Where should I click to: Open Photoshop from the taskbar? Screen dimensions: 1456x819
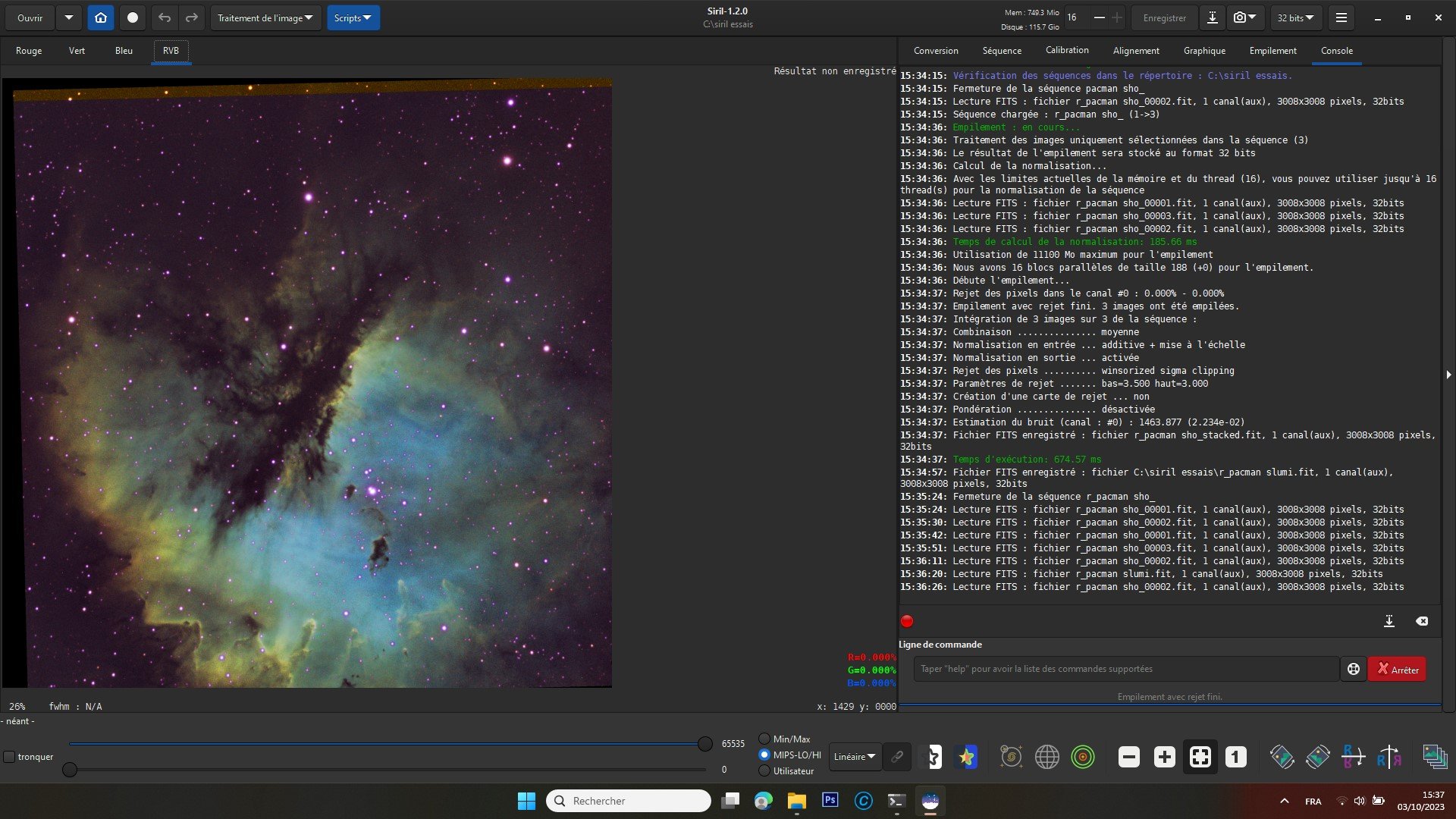830,800
